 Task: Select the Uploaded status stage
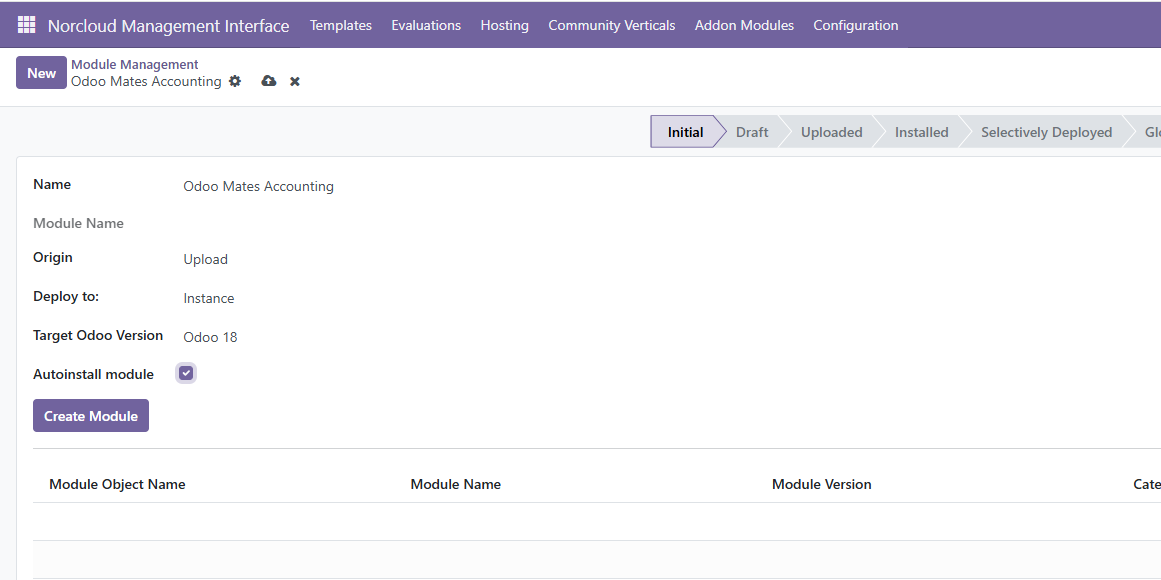pyautogui.click(x=832, y=132)
